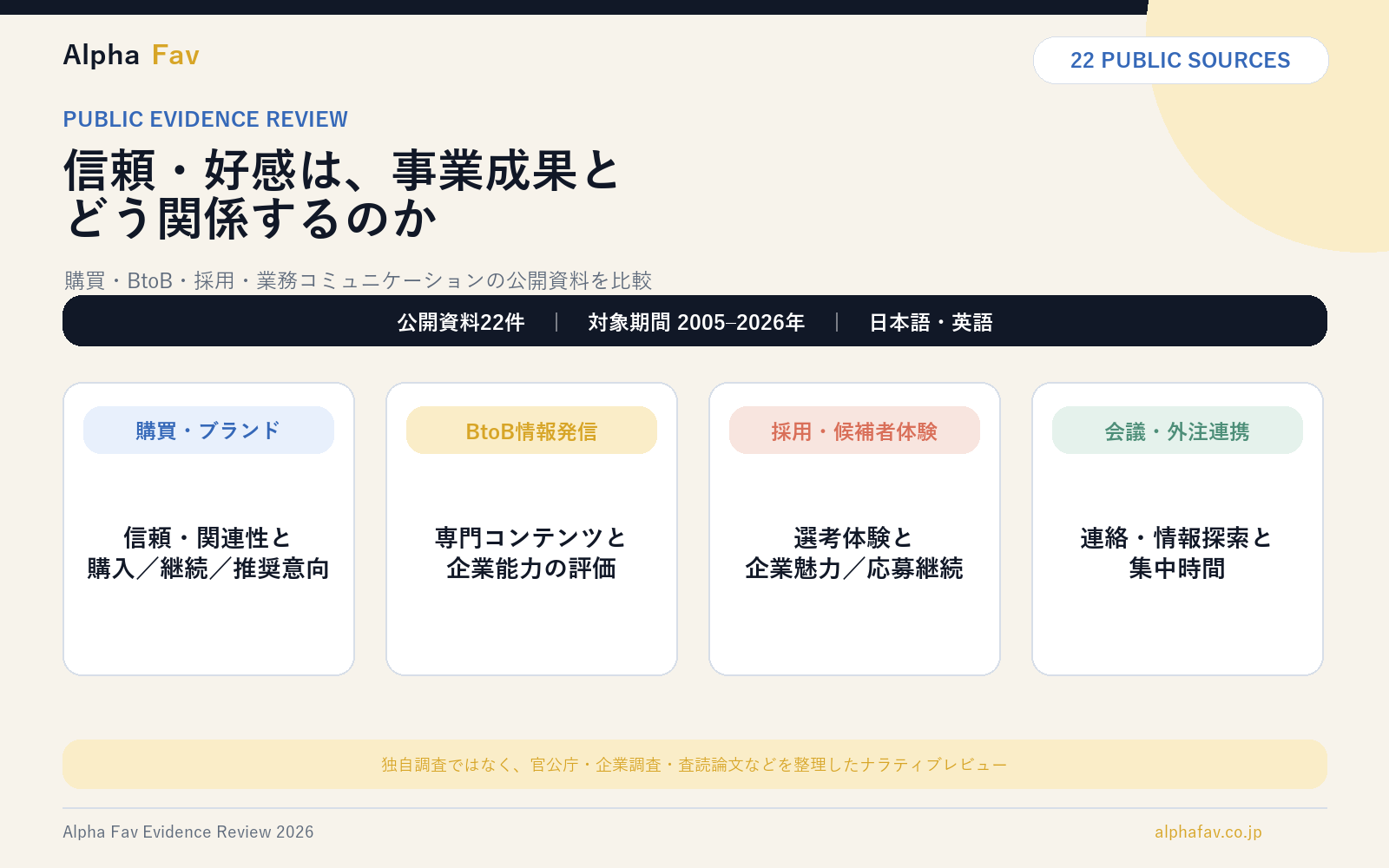Click the main title 信頼・好感は、事業成果と
This screenshot has height=868, width=1389.
[342, 170]
